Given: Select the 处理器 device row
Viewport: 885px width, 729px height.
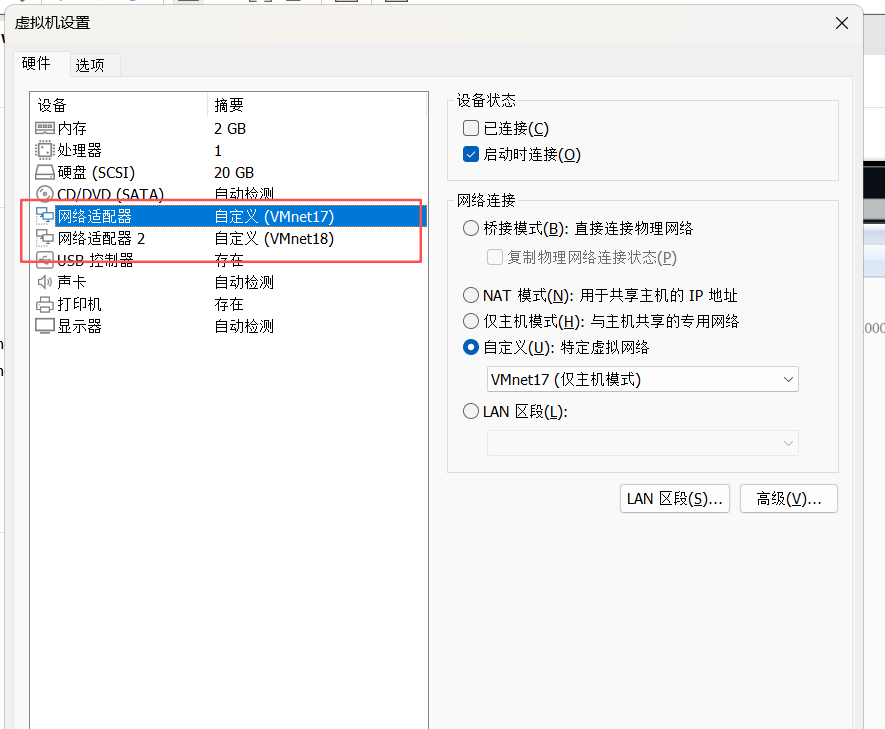Looking at the screenshot, I should (x=229, y=150).
